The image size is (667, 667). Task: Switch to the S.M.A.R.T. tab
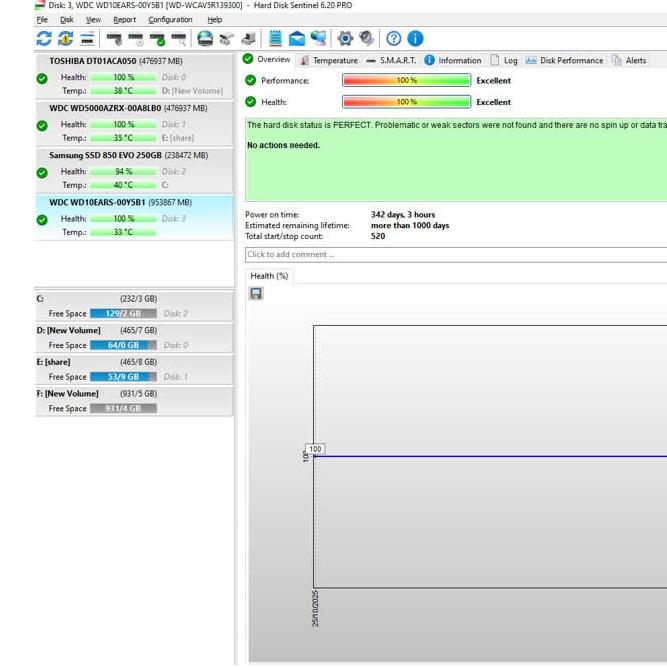coord(391,60)
